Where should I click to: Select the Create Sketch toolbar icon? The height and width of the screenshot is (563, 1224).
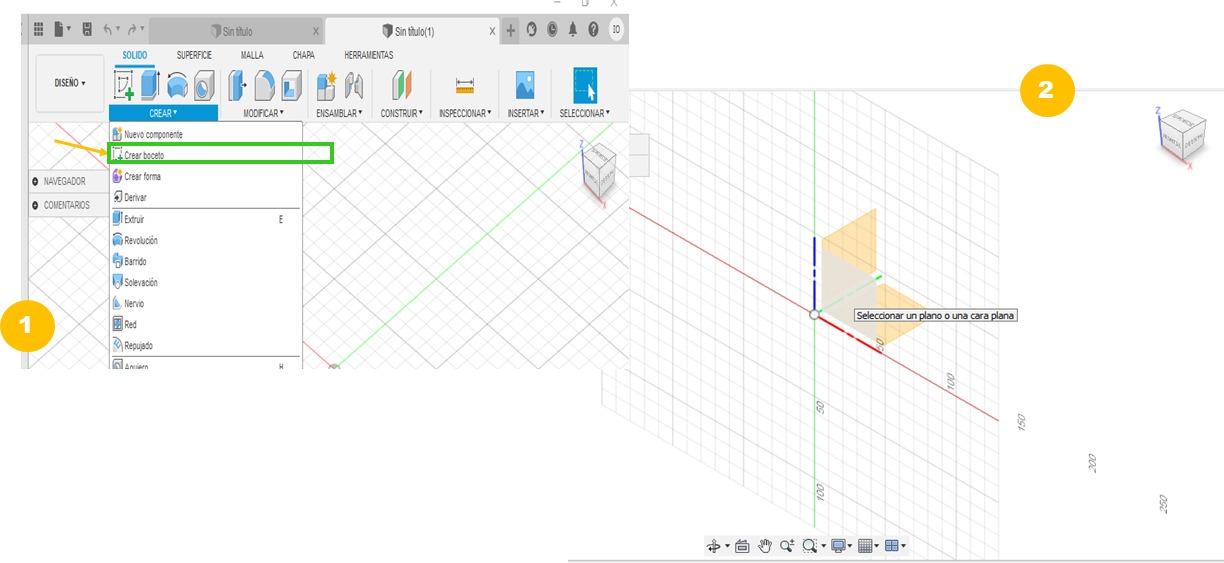(124, 86)
